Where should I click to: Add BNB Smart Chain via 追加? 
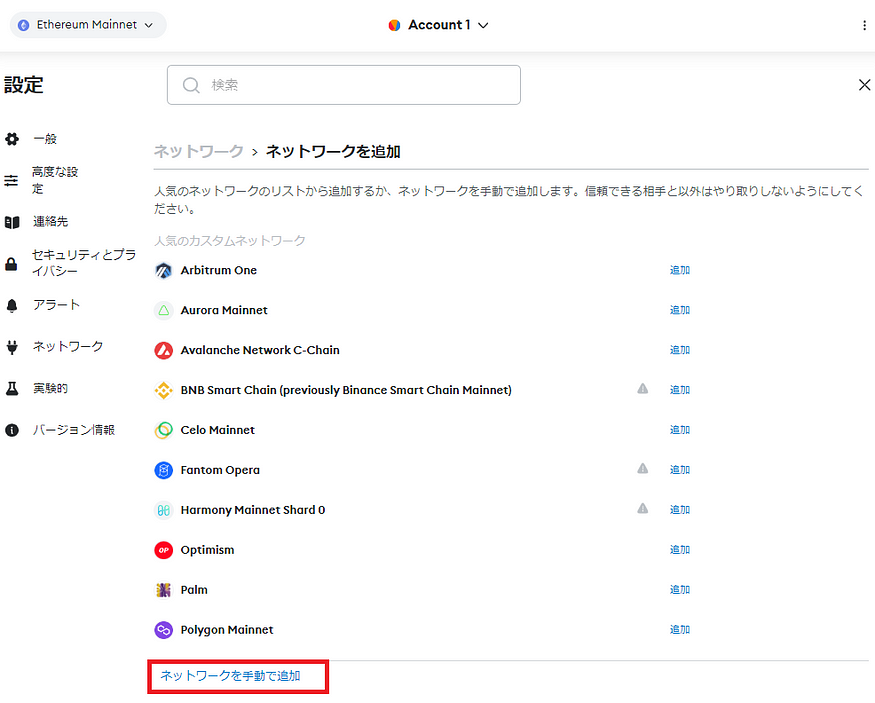click(x=680, y=389)
